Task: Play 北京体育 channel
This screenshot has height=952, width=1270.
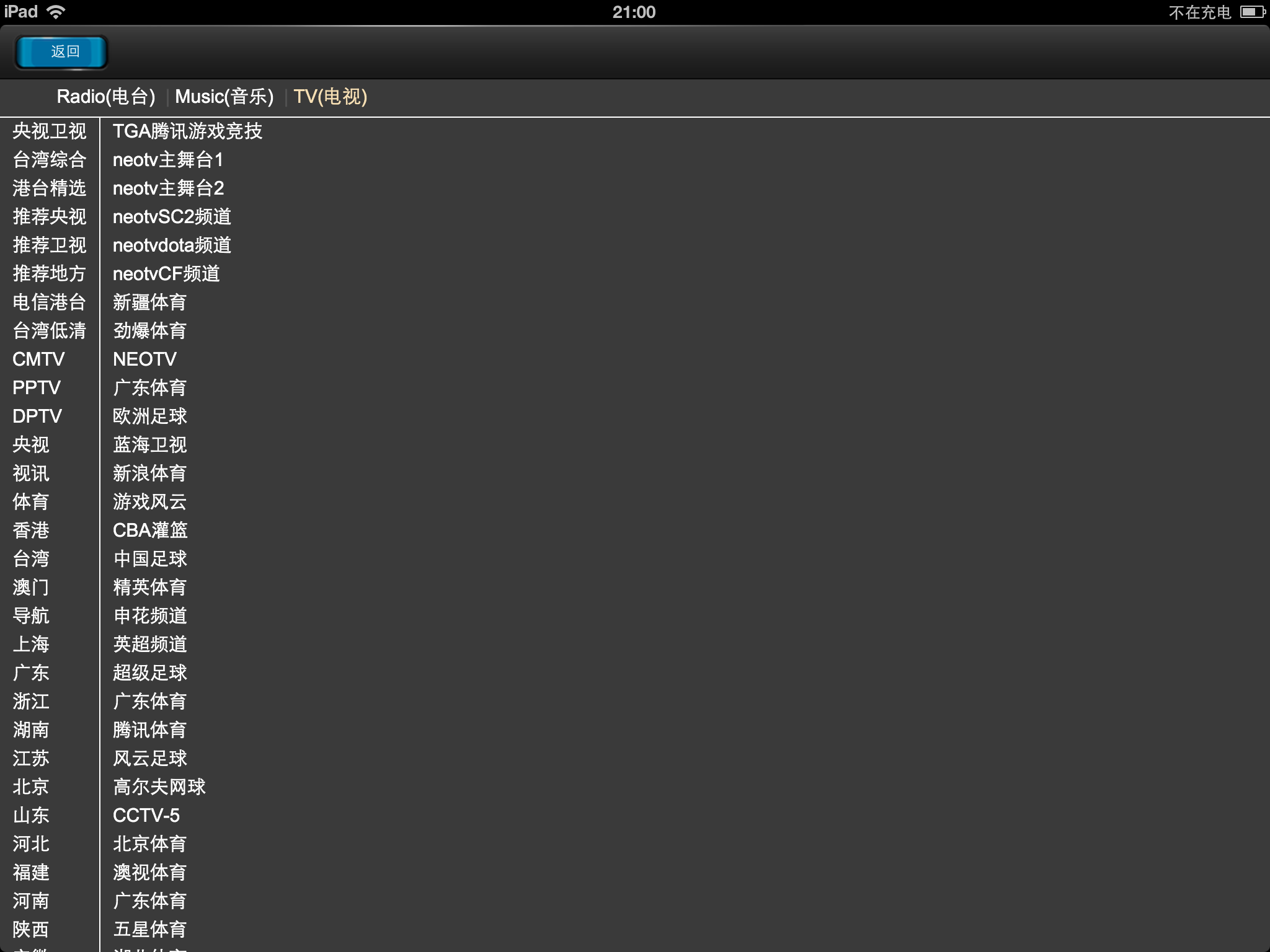Action: click(150, 844)
